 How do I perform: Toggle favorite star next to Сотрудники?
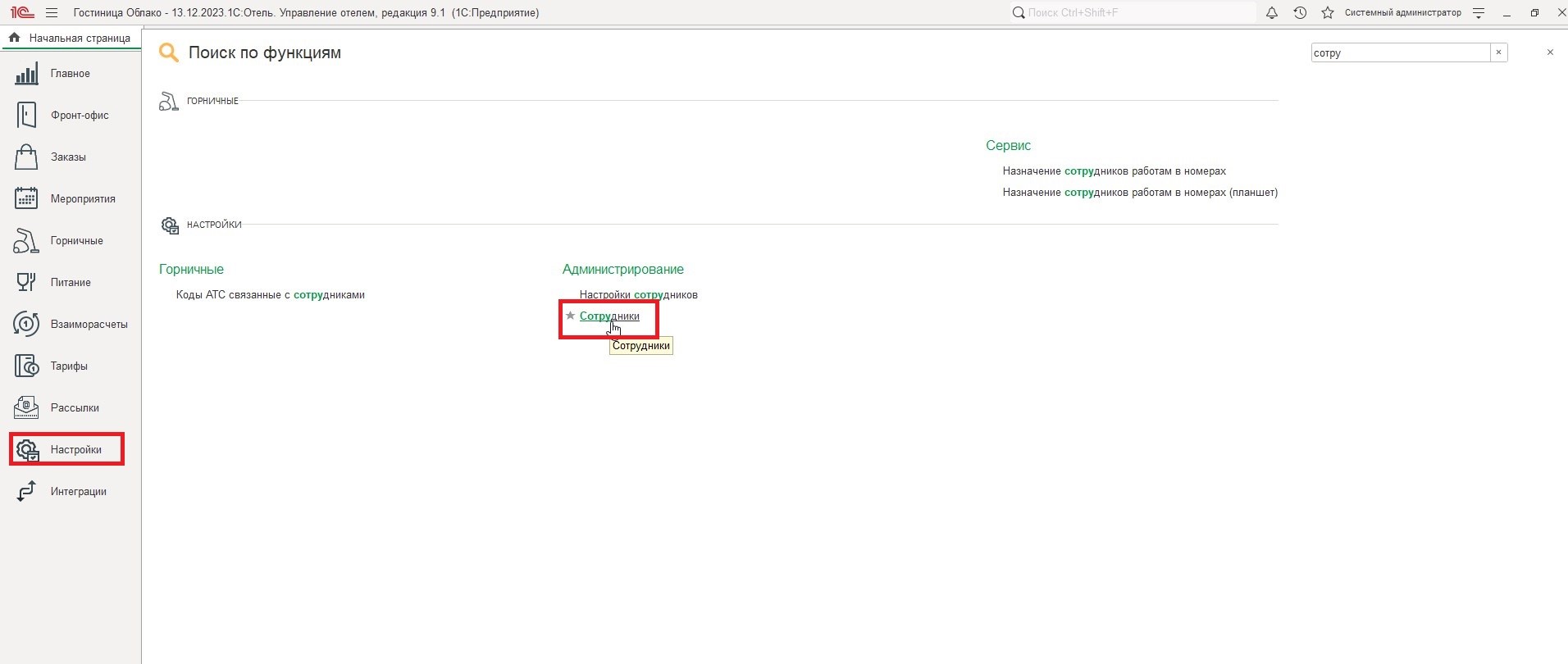[571, 316]
